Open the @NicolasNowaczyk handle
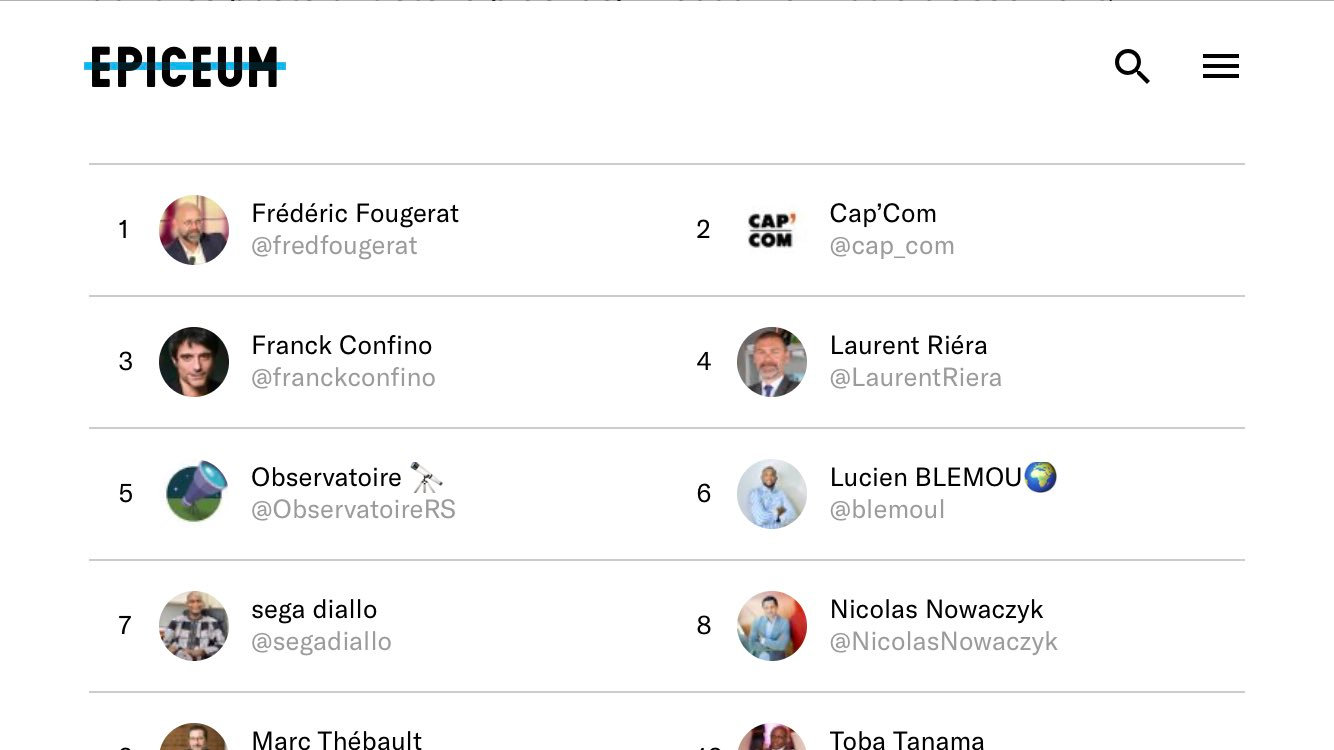1334x750 pixels. pyautogui.click(x=944, y=642)
